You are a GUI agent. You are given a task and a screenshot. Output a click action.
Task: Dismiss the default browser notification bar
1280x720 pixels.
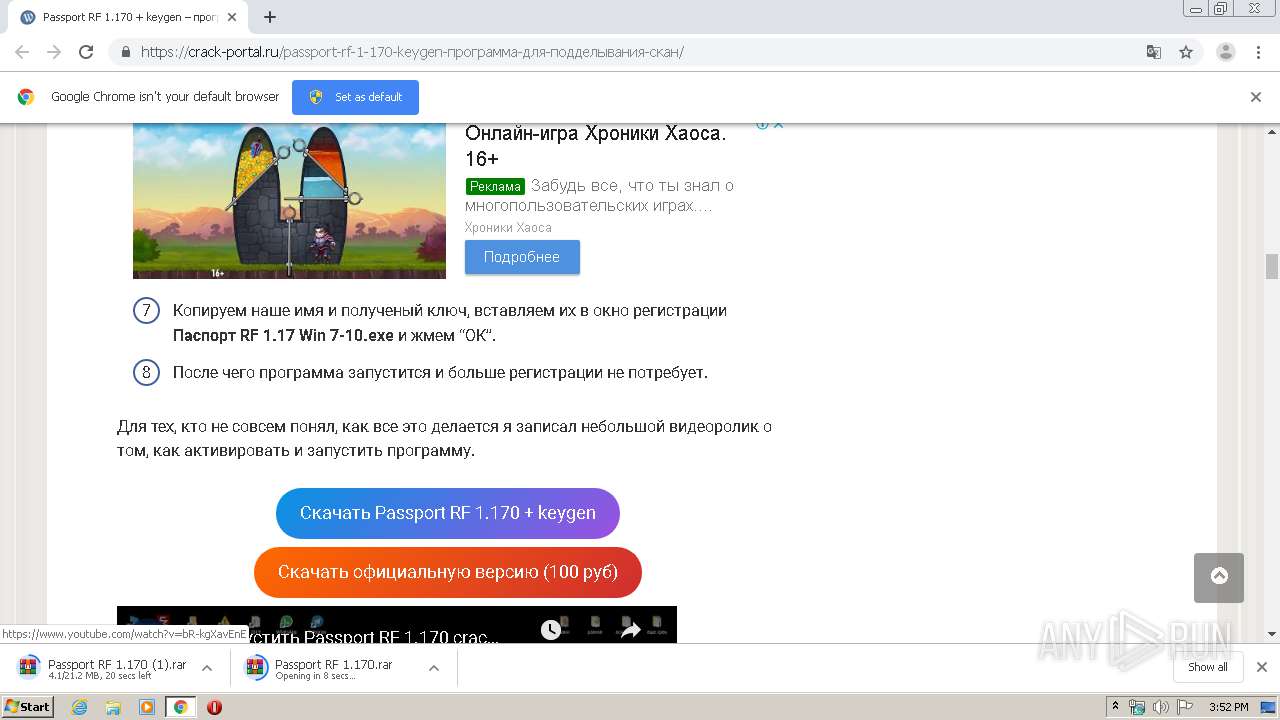tap(1256, 97)
